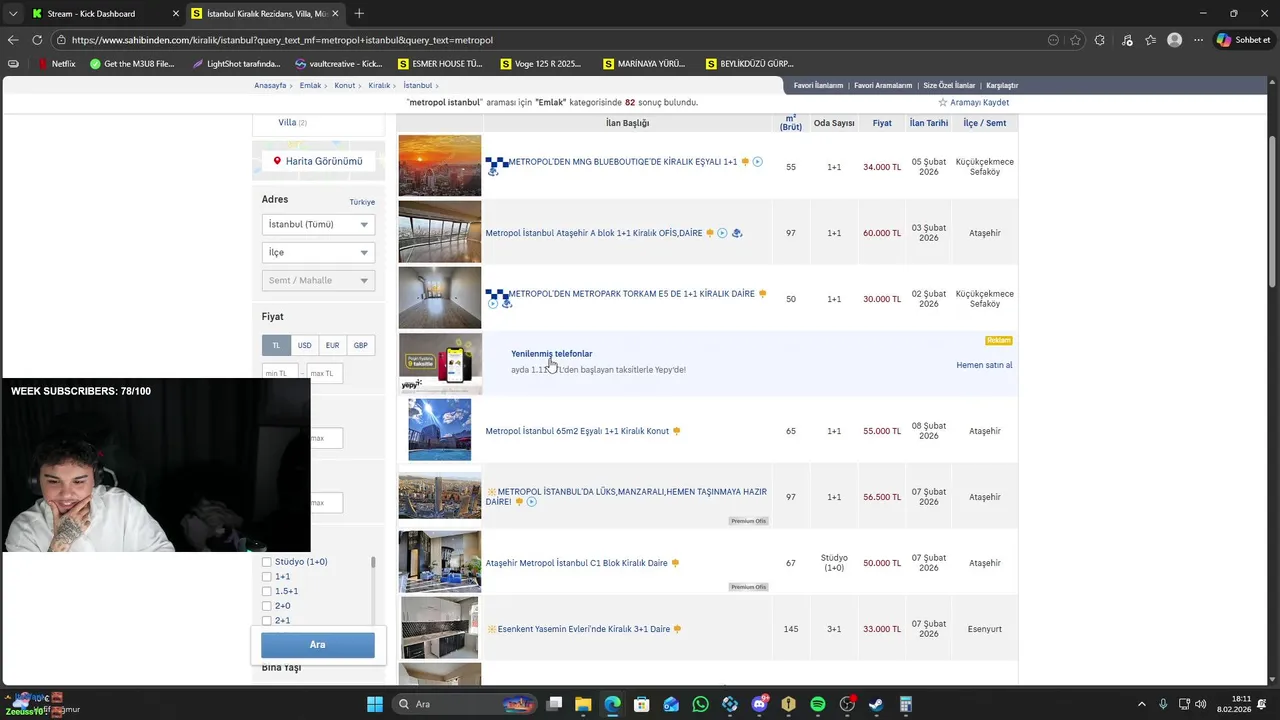
Task: Click Konut breadcrumb link
Action: [345, 85]
